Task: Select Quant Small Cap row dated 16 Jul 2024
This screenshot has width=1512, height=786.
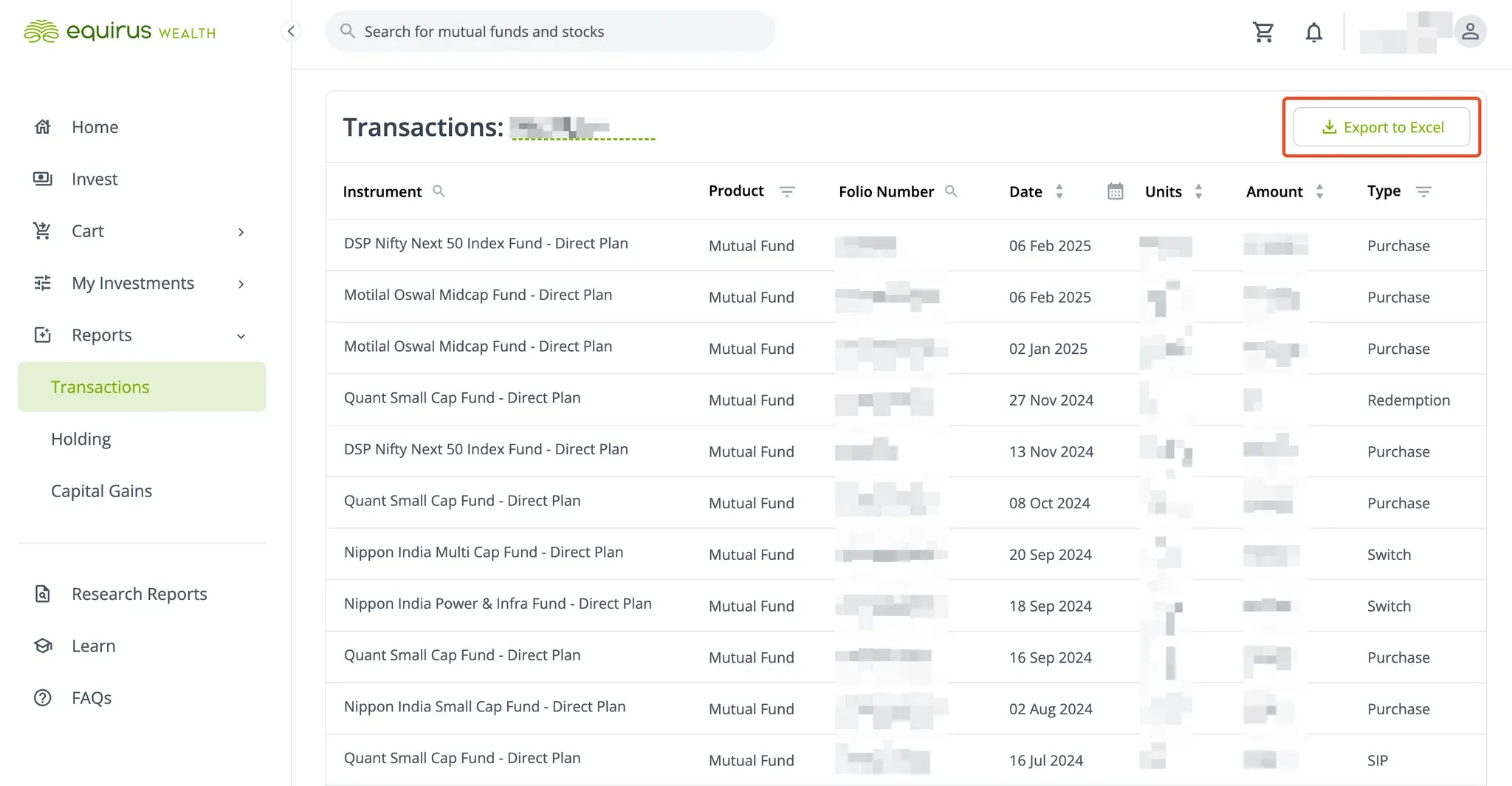Action: pos(906,760)
